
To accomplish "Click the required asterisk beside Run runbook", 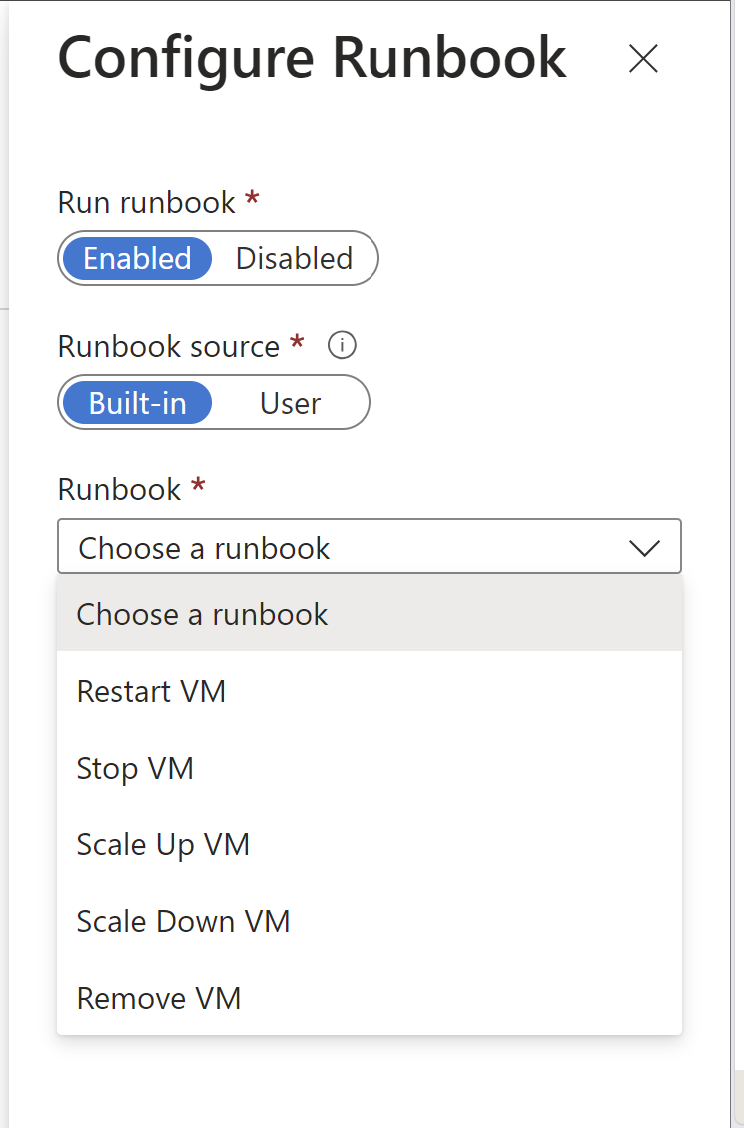I will [252, 200].
